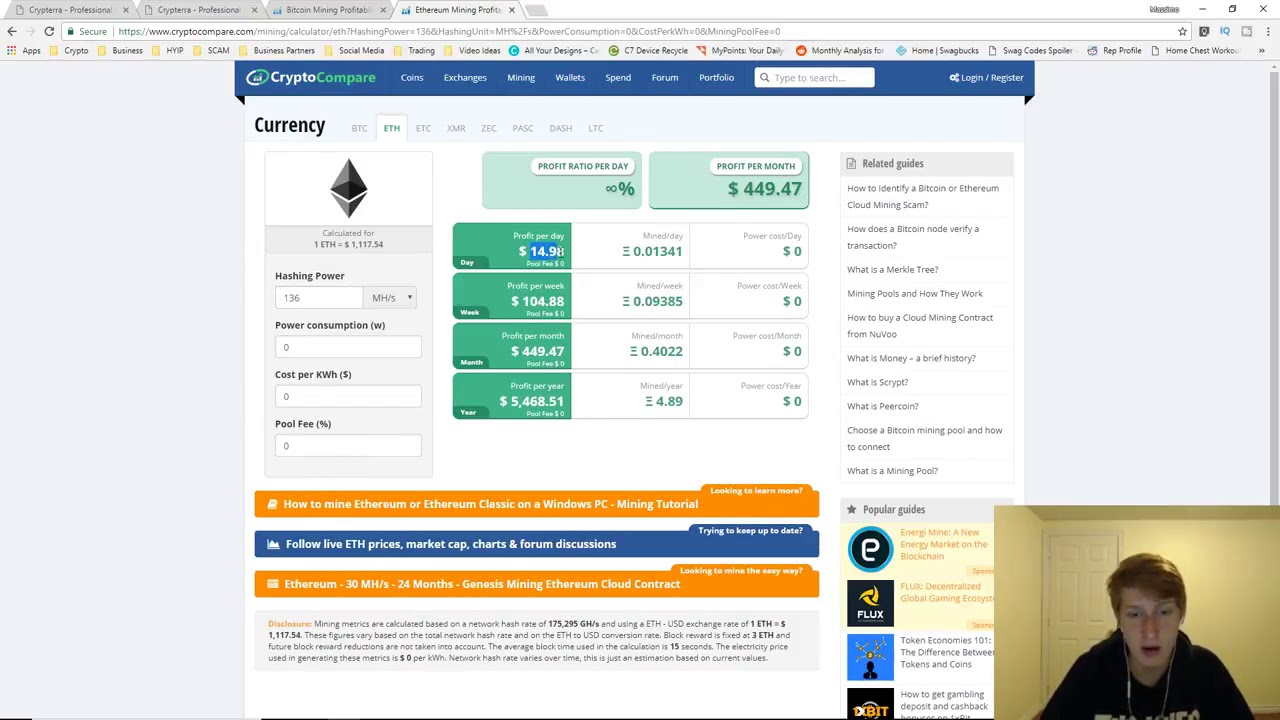The height and width of the screenshot is (720, 1280).
Task: Reload the page with the refresh icon
Action: tap(49, 31)
